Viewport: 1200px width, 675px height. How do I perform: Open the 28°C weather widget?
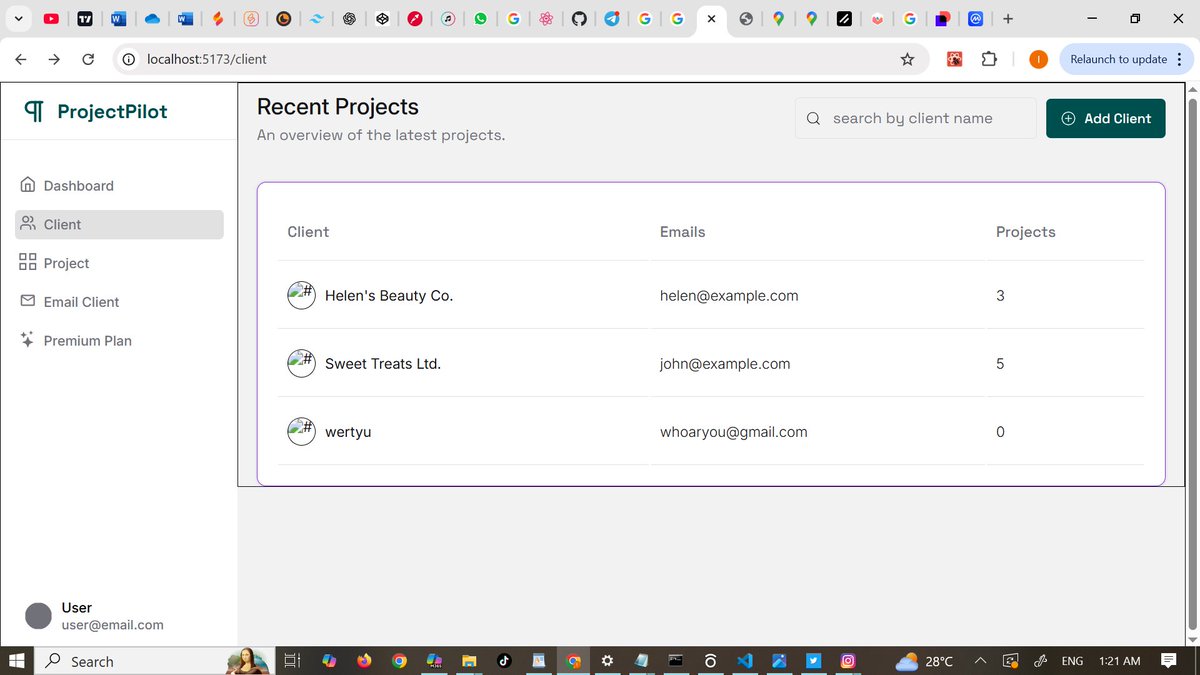pos(925,661)
